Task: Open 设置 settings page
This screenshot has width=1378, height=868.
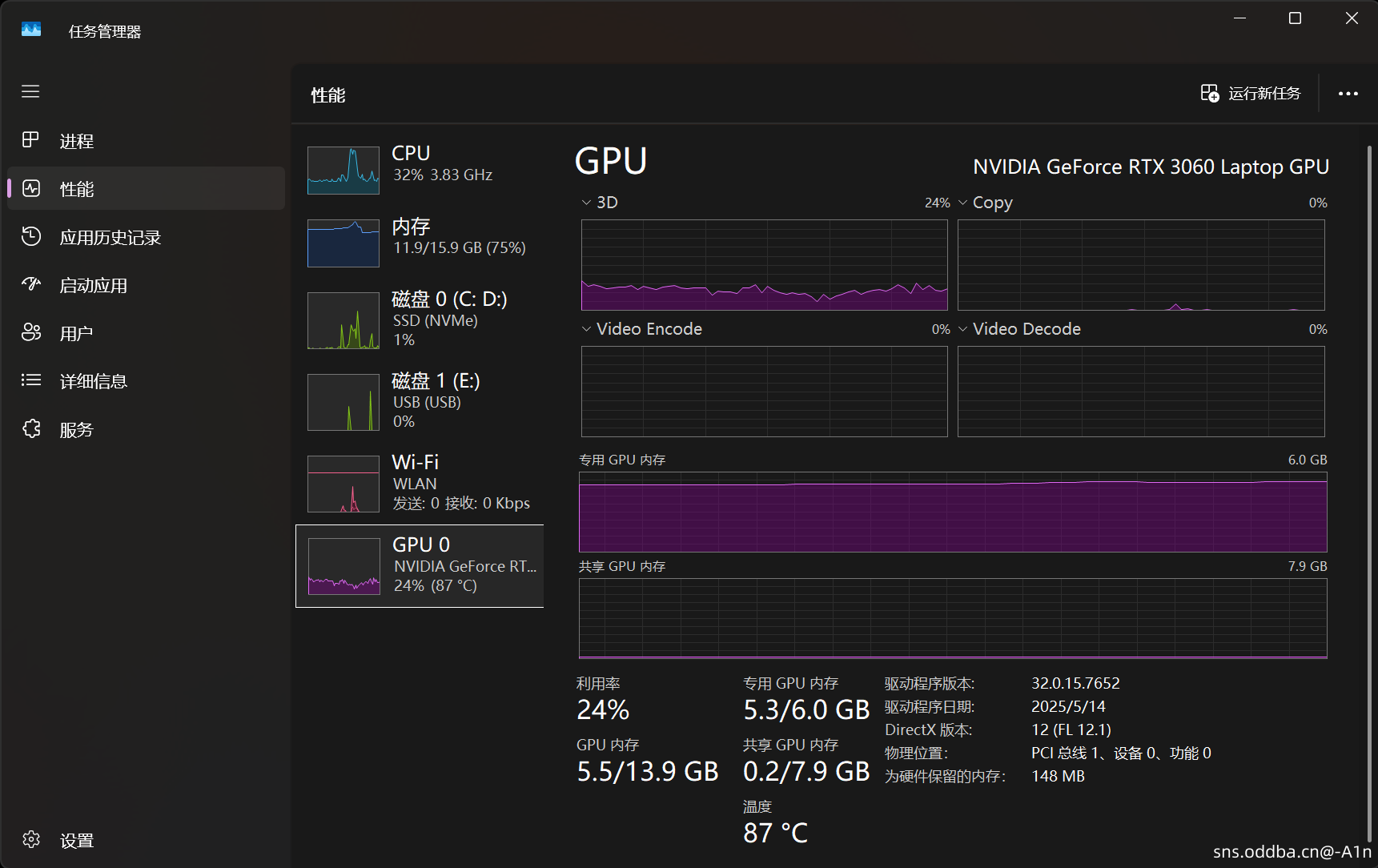Action: 146,840
